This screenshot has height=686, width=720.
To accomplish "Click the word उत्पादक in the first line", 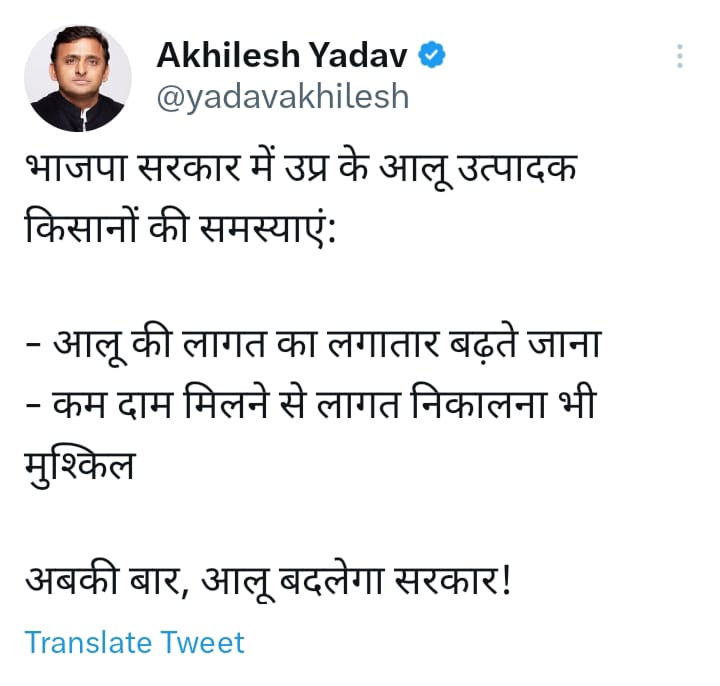I will click(x=517, y=169).
